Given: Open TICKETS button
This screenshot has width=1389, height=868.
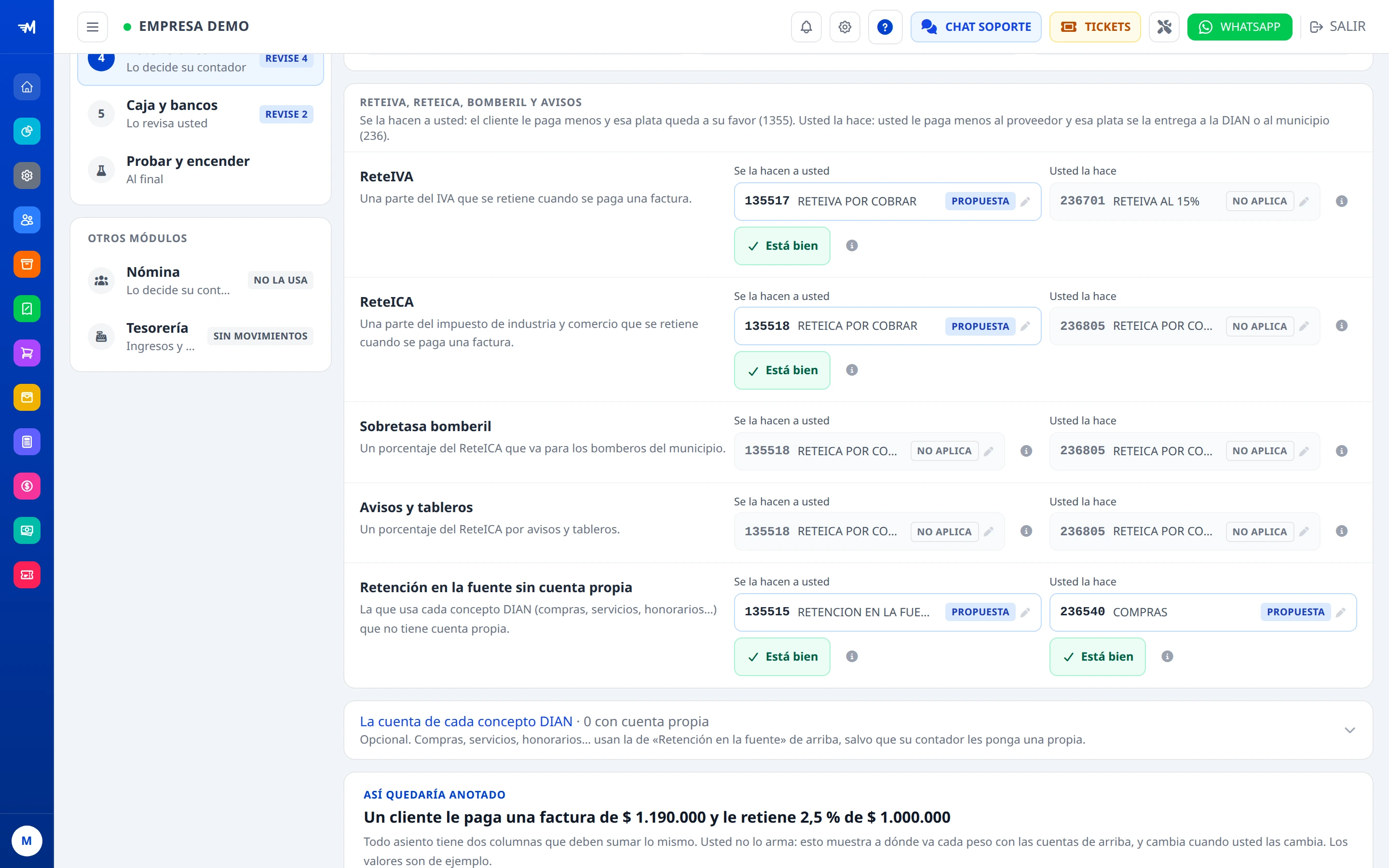Looking at the screenshot, I should (x=1094, y=27).
